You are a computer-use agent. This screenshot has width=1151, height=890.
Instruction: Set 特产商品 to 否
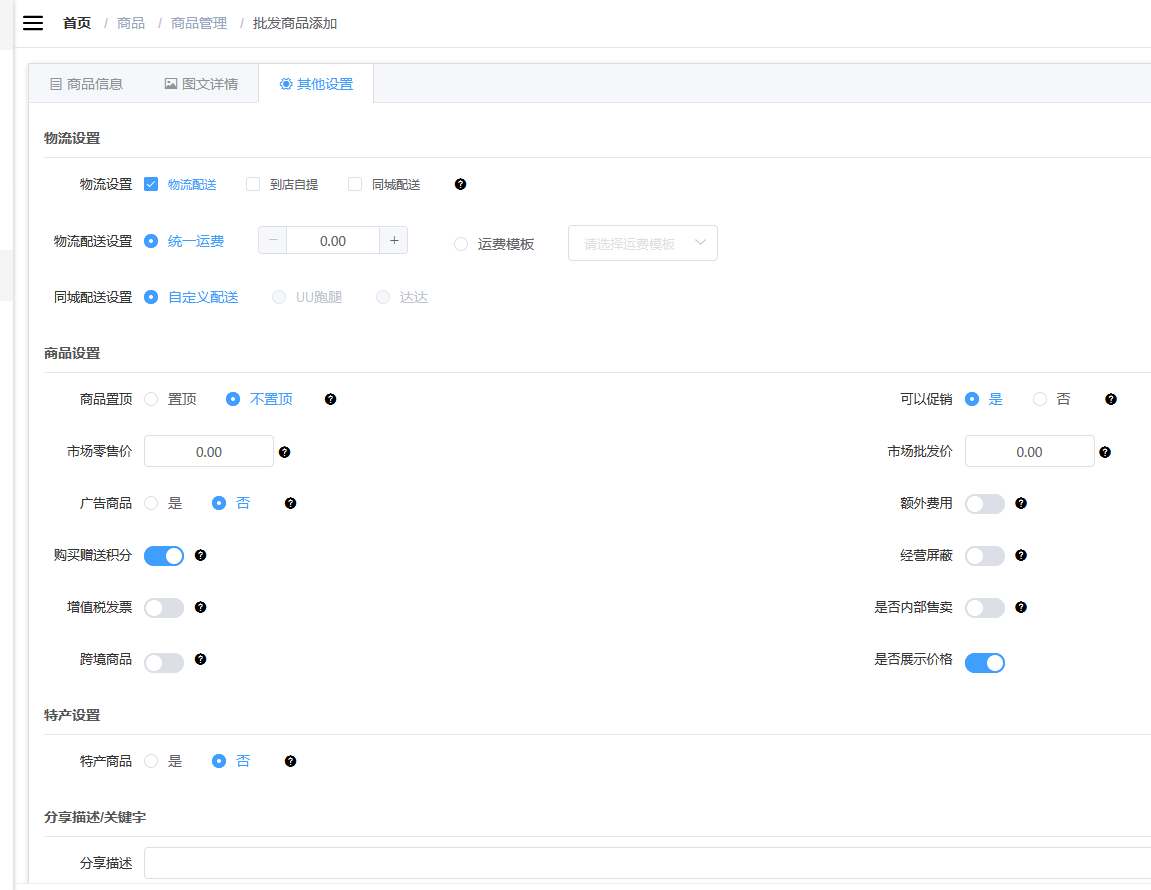pos(219,761)
